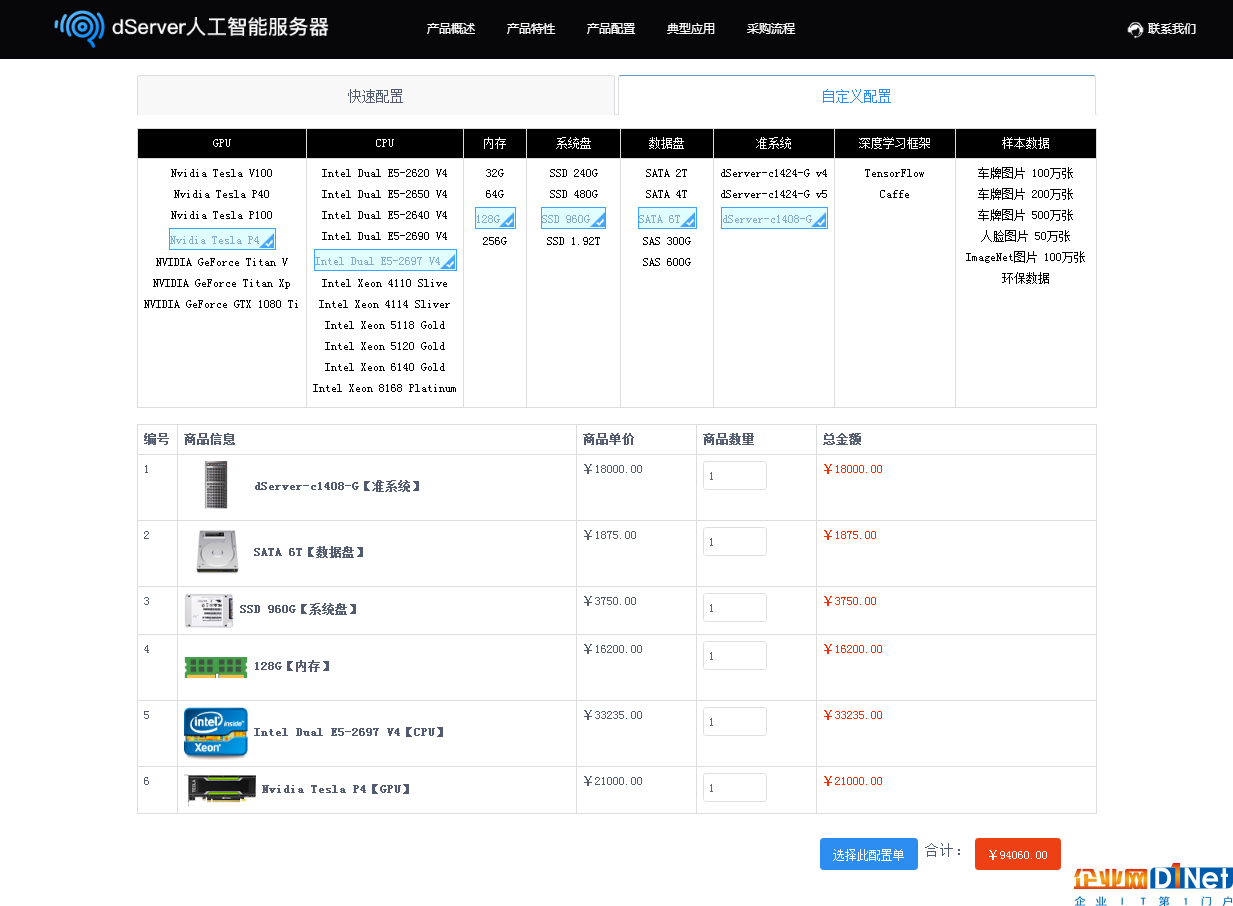Select Intel Xeon 5118 Gold CPU
The image size is (1233, 906).
[x=385, y=325]
